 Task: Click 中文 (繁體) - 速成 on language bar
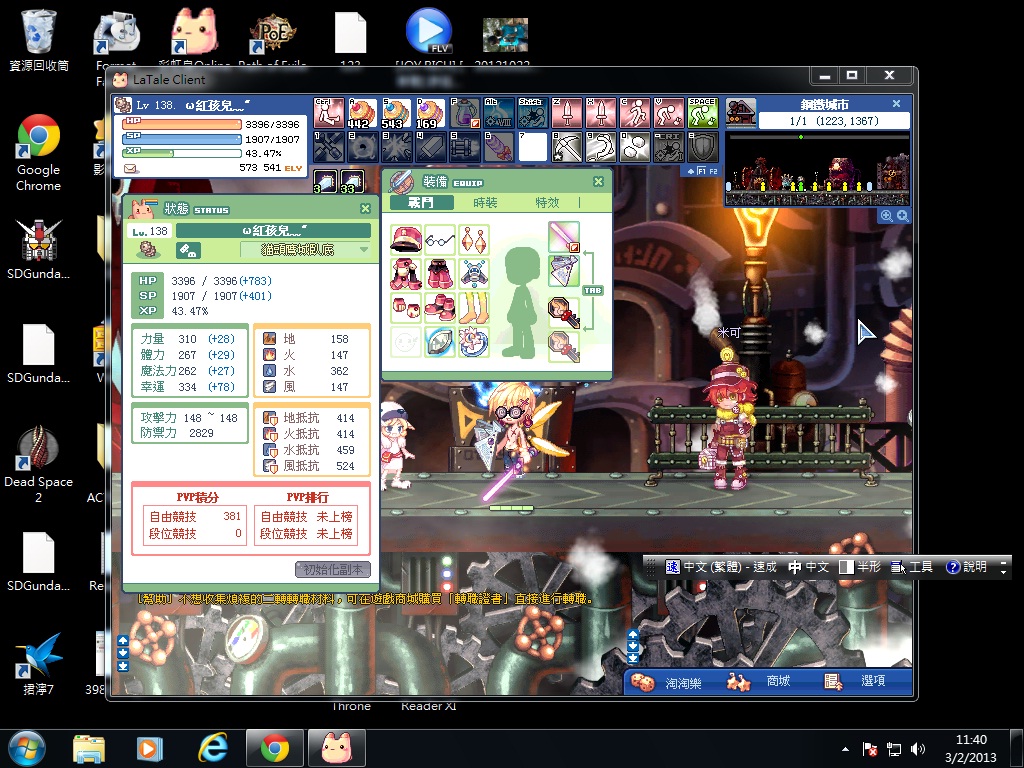click(722, 567)
